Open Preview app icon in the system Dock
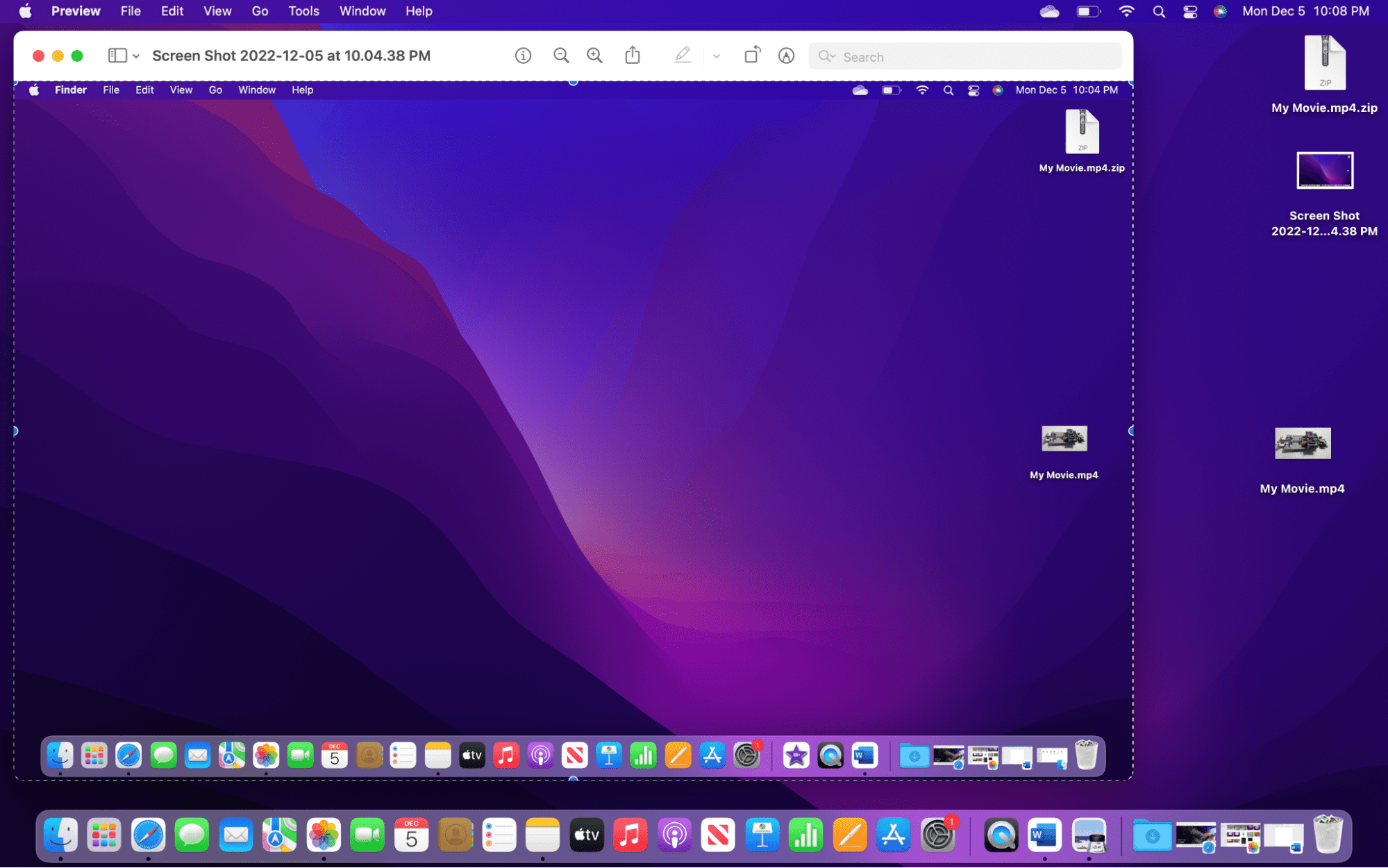The height and width of the screenshot is (868, 1388). 1088,835
